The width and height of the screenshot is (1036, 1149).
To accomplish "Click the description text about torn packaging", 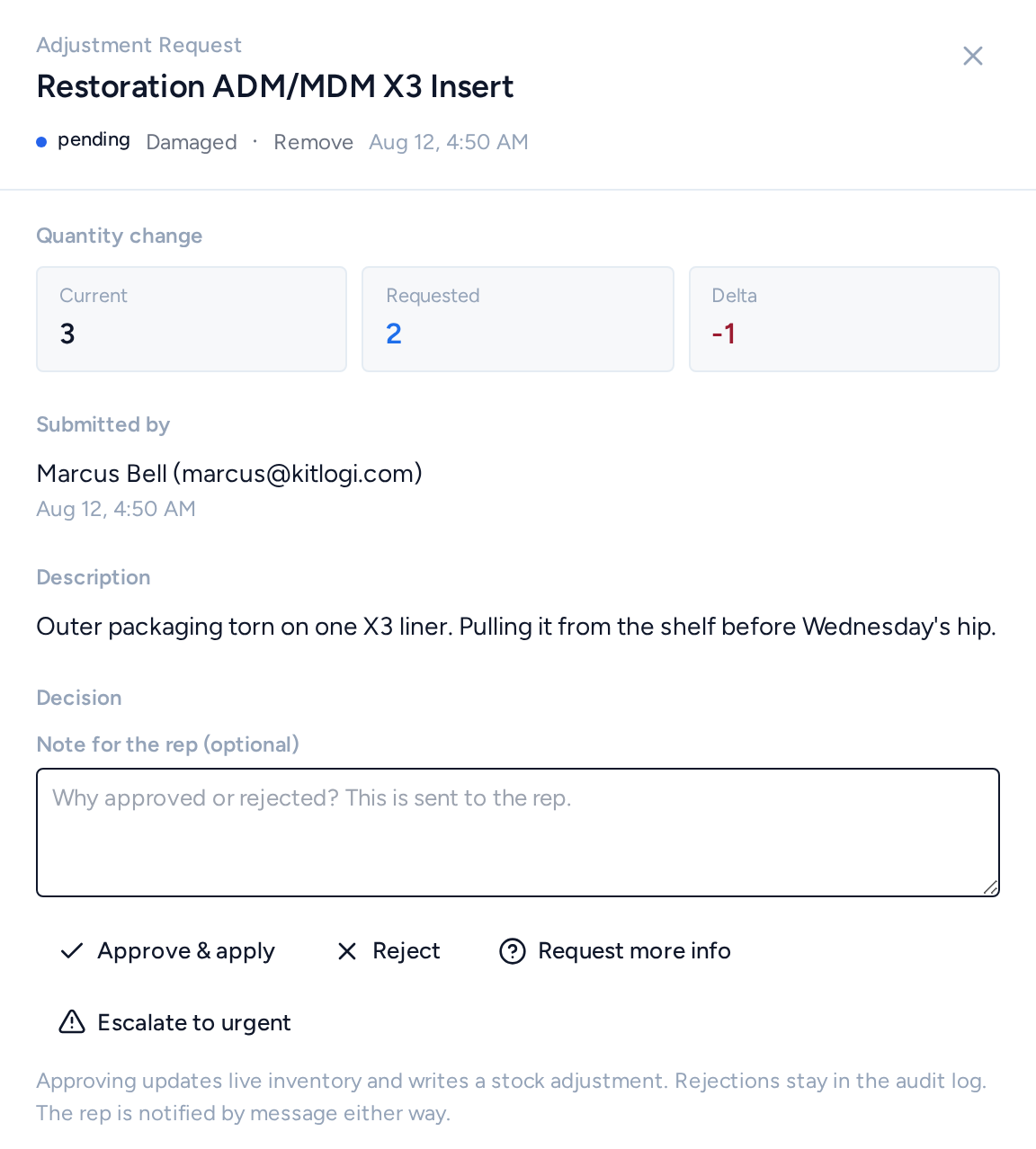I will (x=516, y=627).
